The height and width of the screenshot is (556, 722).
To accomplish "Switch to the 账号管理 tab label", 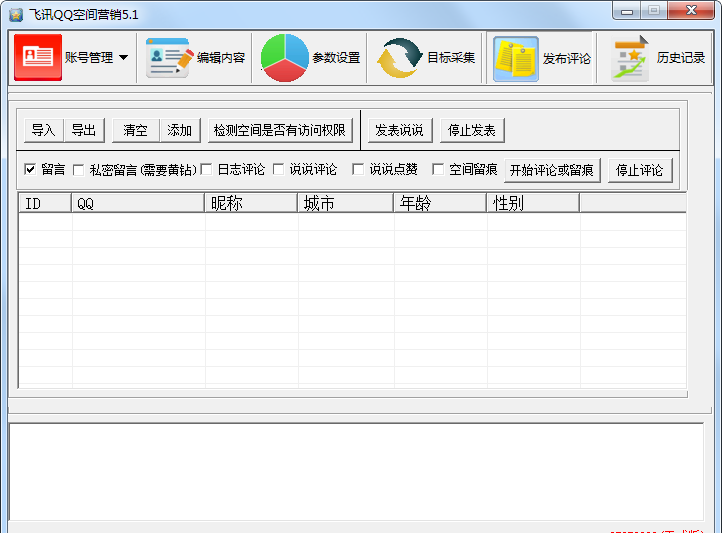I will (89, 58).
